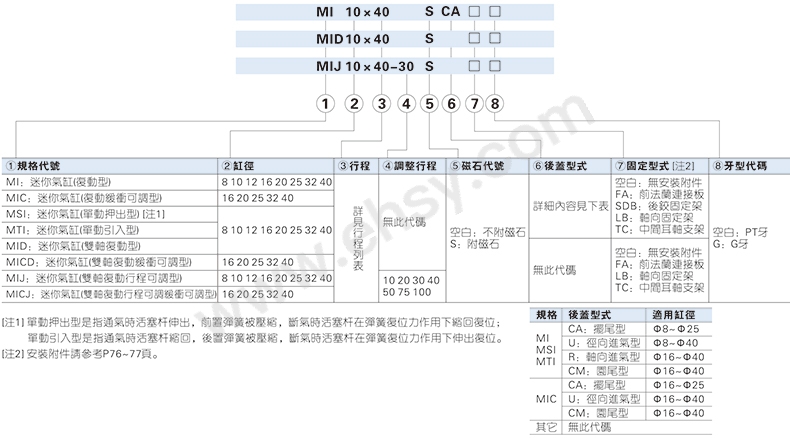Screen dimensions: 790x438
Task: Select the 'MI 10×40 S CA' model code line
Action: click(394, 12)
